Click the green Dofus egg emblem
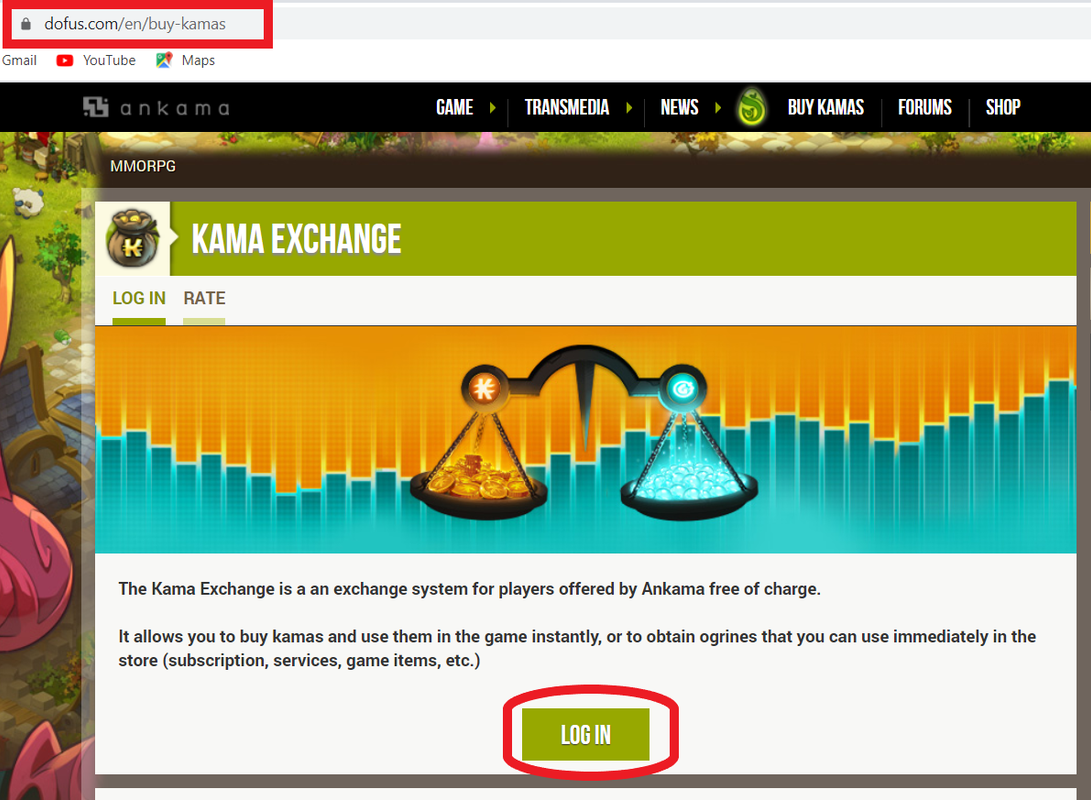 [x=751, y=108]
